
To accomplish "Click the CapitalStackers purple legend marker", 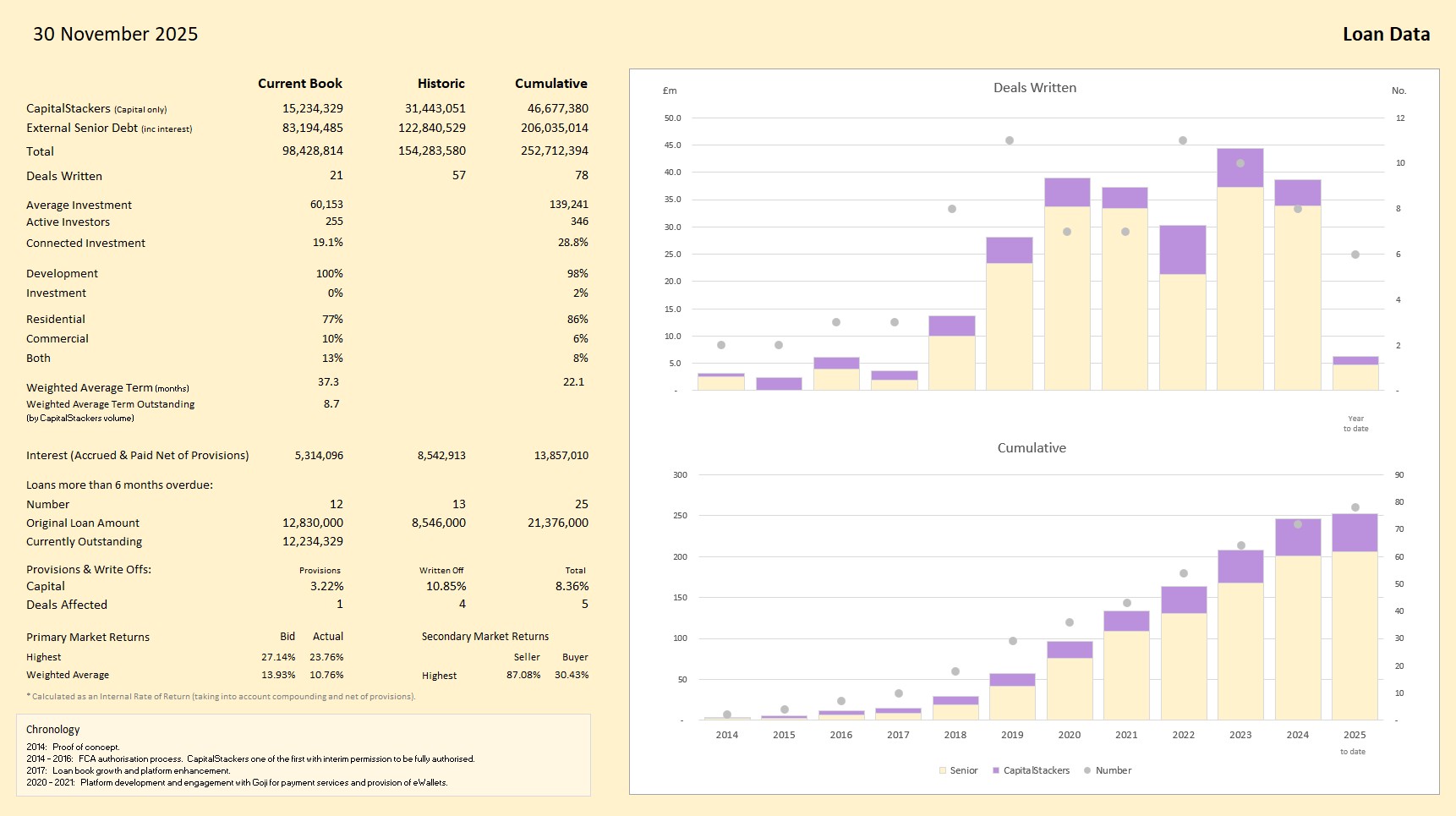I will [996, 770].
